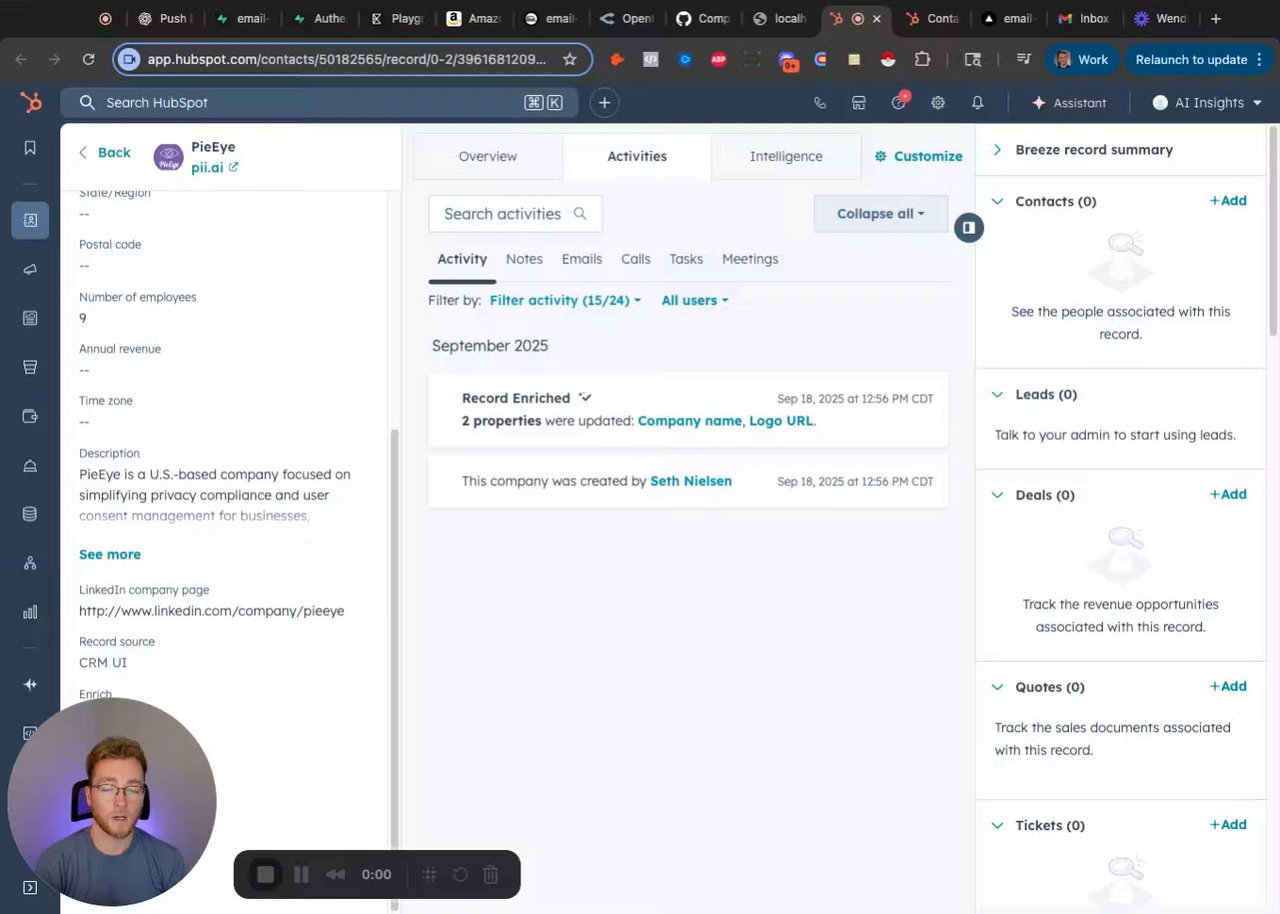Click the browser address bar URL
1280x914 pixels.
(346, 59)
